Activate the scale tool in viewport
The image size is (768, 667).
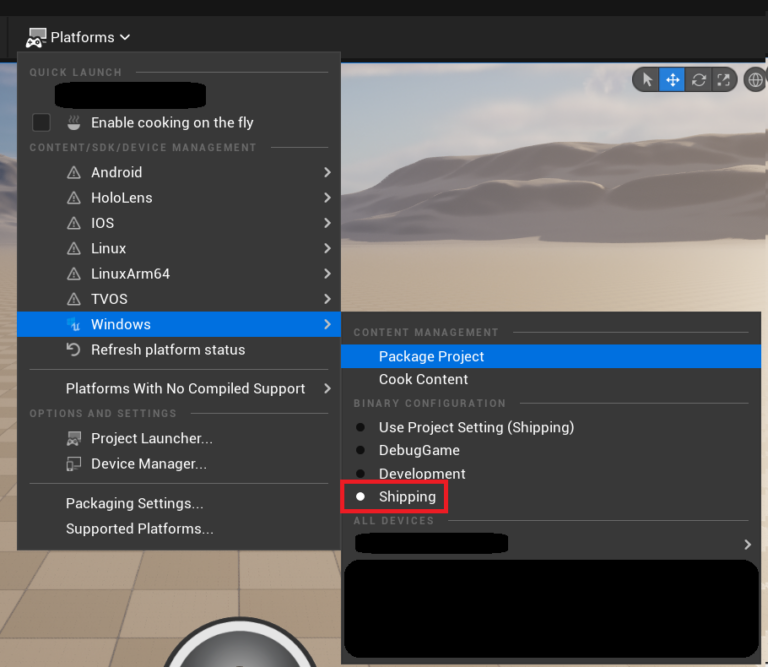coord(723,79)
